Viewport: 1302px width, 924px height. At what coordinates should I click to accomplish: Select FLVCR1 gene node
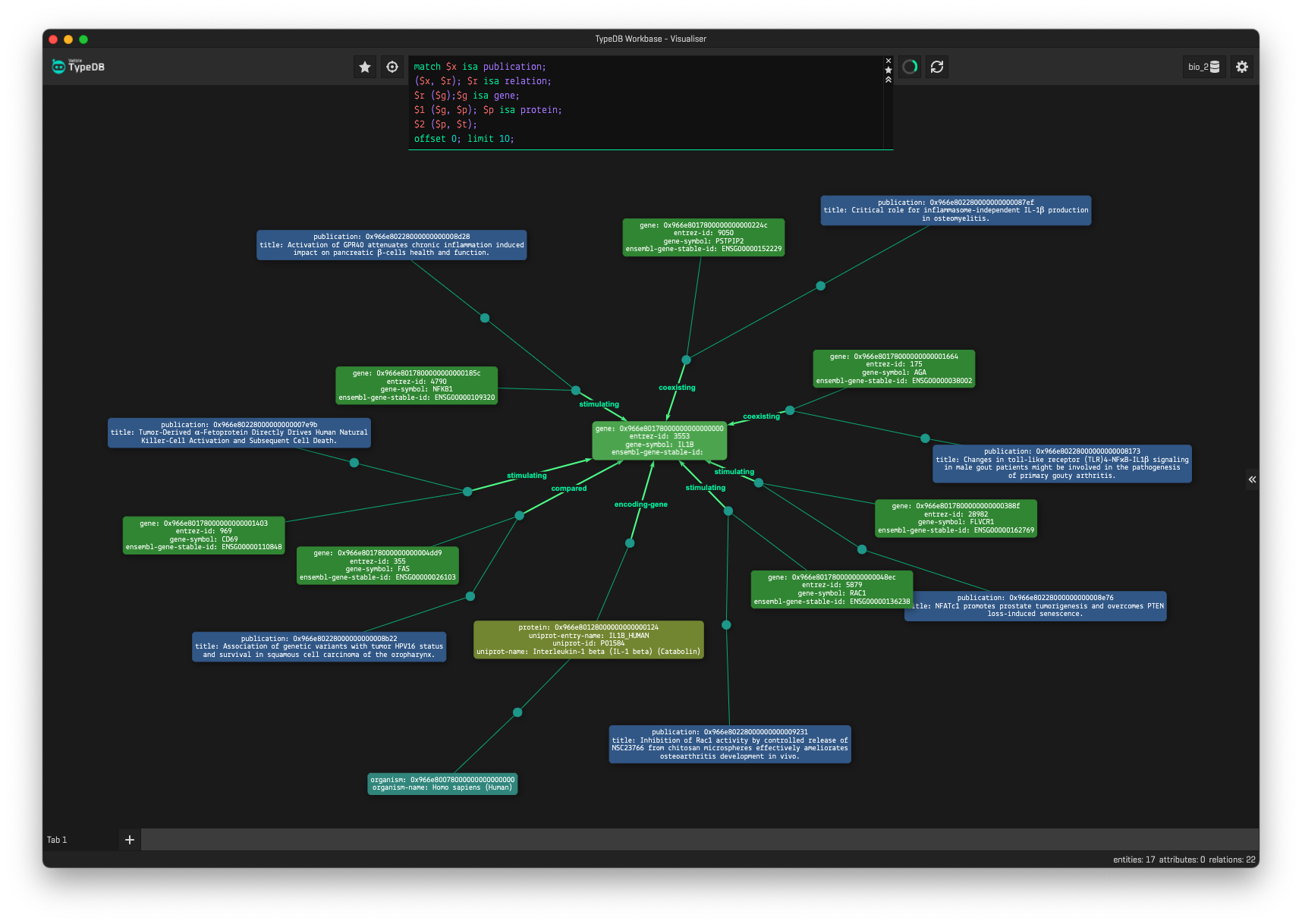pyautogui.click(x=956, y=518)
